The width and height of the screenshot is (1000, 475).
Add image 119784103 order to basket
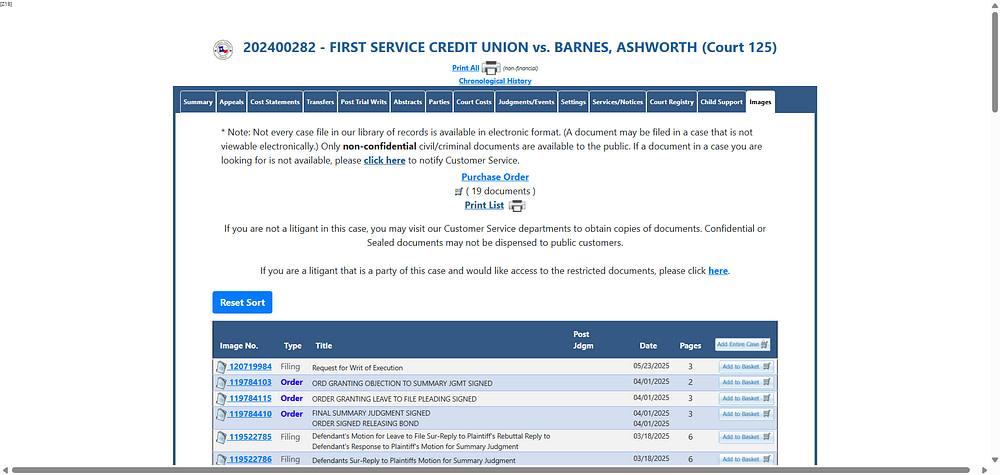click(746, 383)
